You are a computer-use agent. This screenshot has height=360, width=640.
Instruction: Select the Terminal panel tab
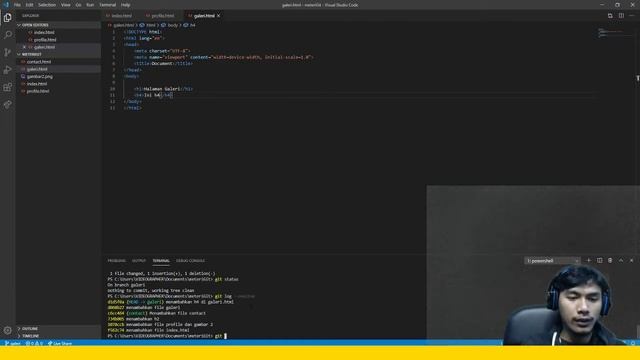tap(161, 260)
